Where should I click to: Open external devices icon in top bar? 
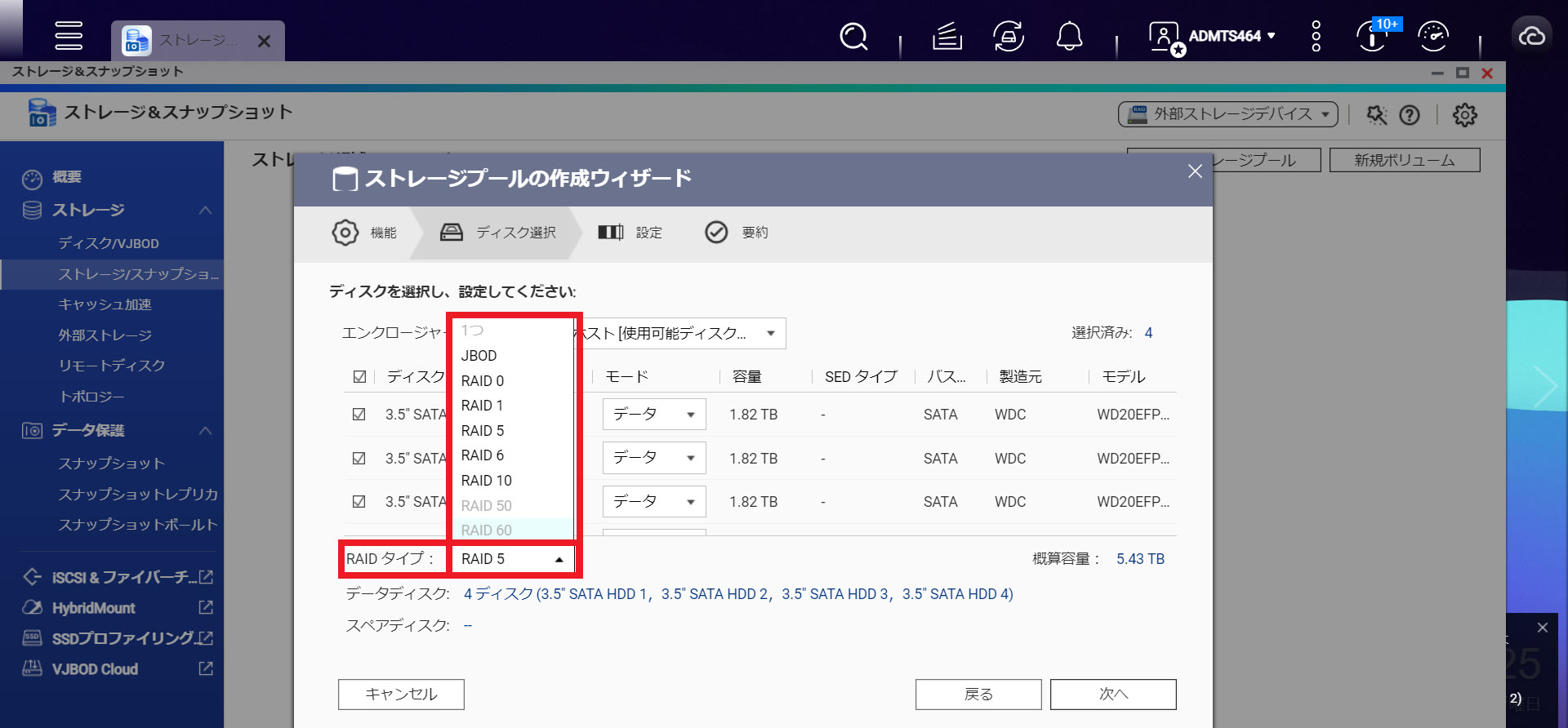click(1009, 36)
